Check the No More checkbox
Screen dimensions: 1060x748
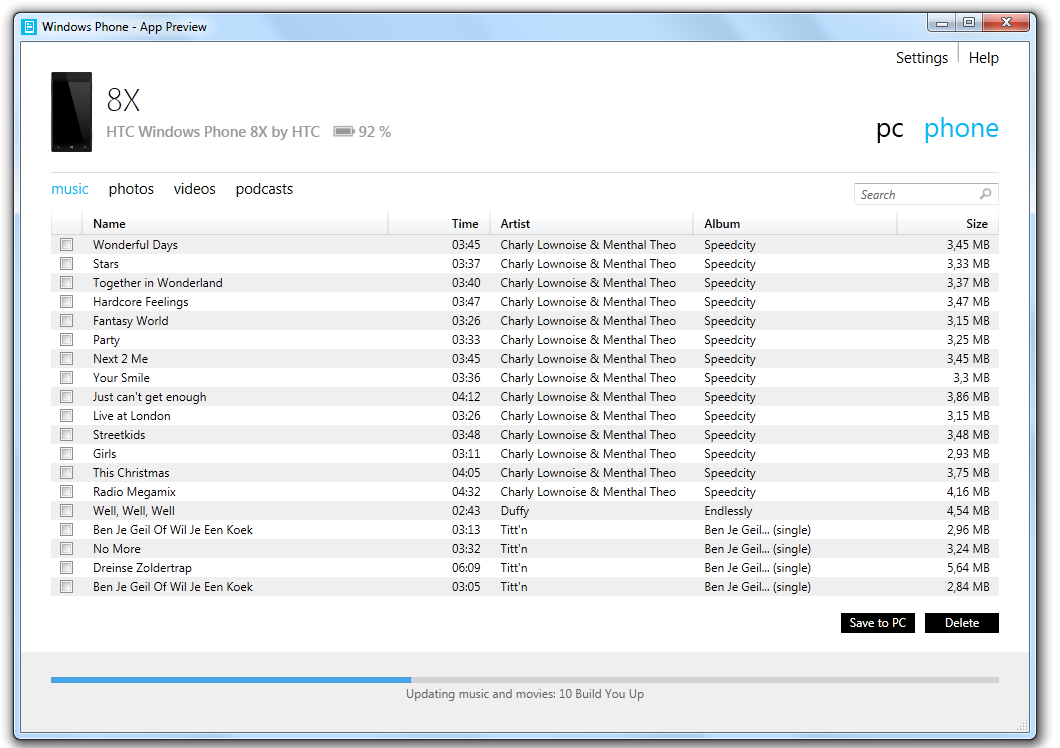pos(66,548)
